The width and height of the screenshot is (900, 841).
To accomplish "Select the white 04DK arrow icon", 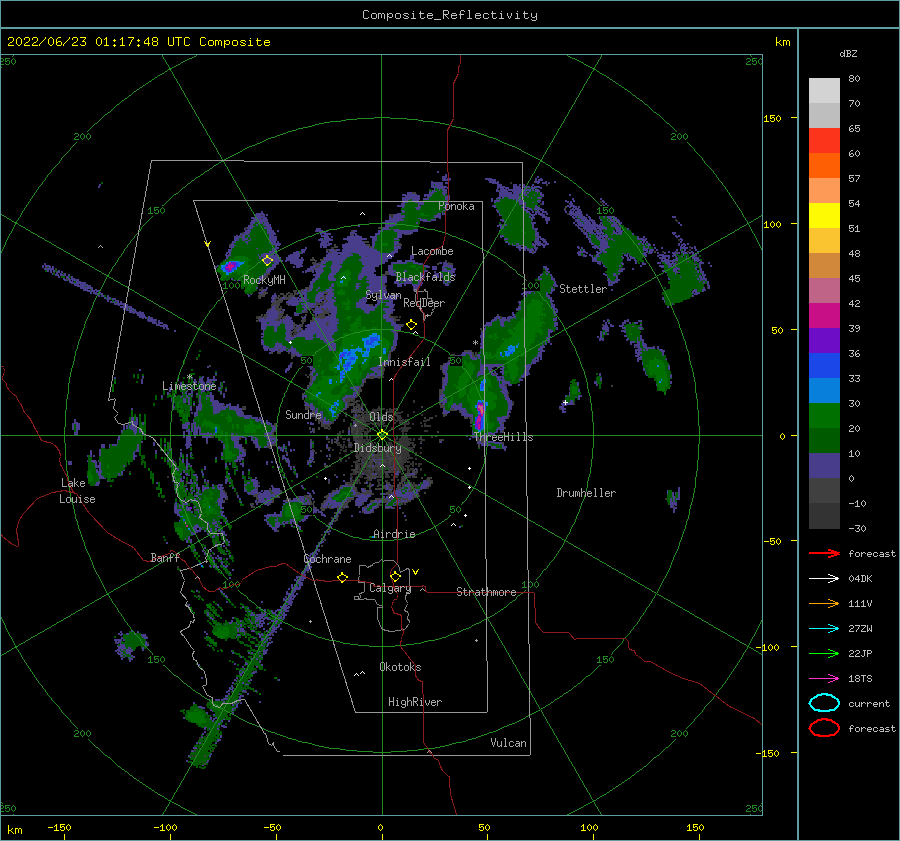I will click(x=824, y=579).
